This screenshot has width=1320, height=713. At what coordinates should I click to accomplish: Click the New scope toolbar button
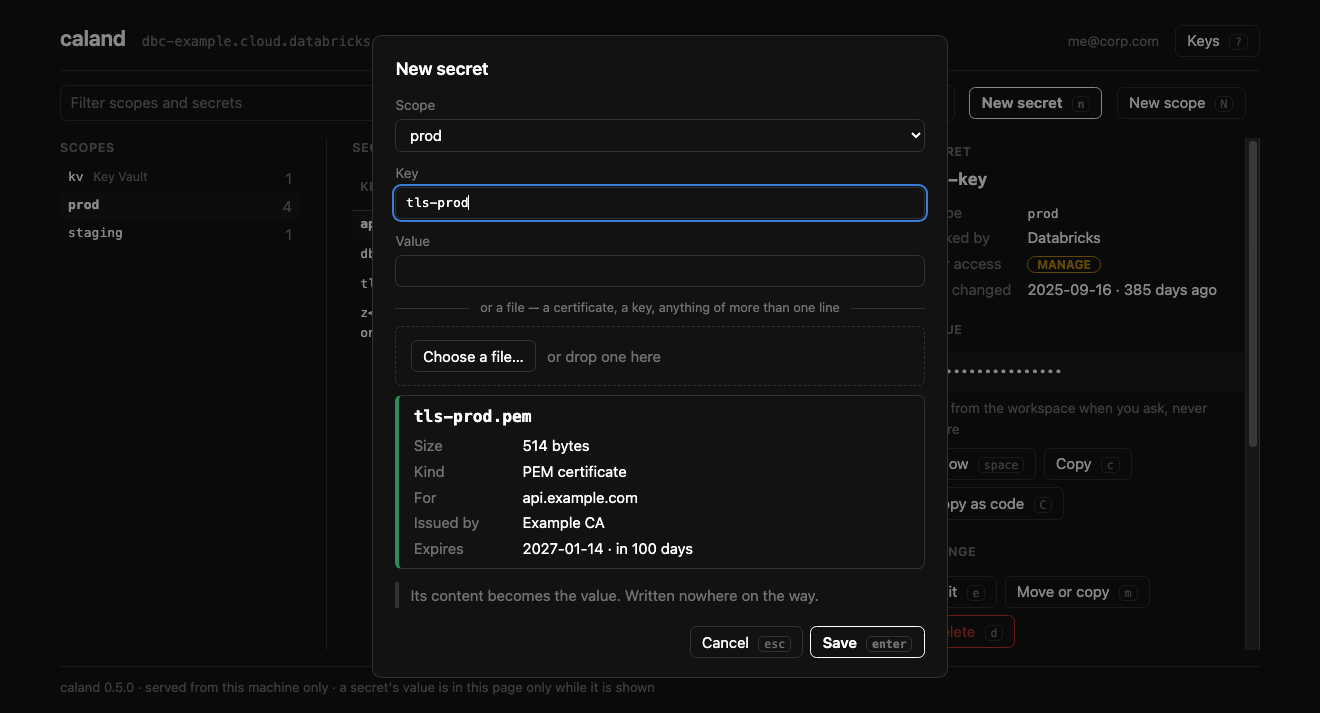(1181, 103)
